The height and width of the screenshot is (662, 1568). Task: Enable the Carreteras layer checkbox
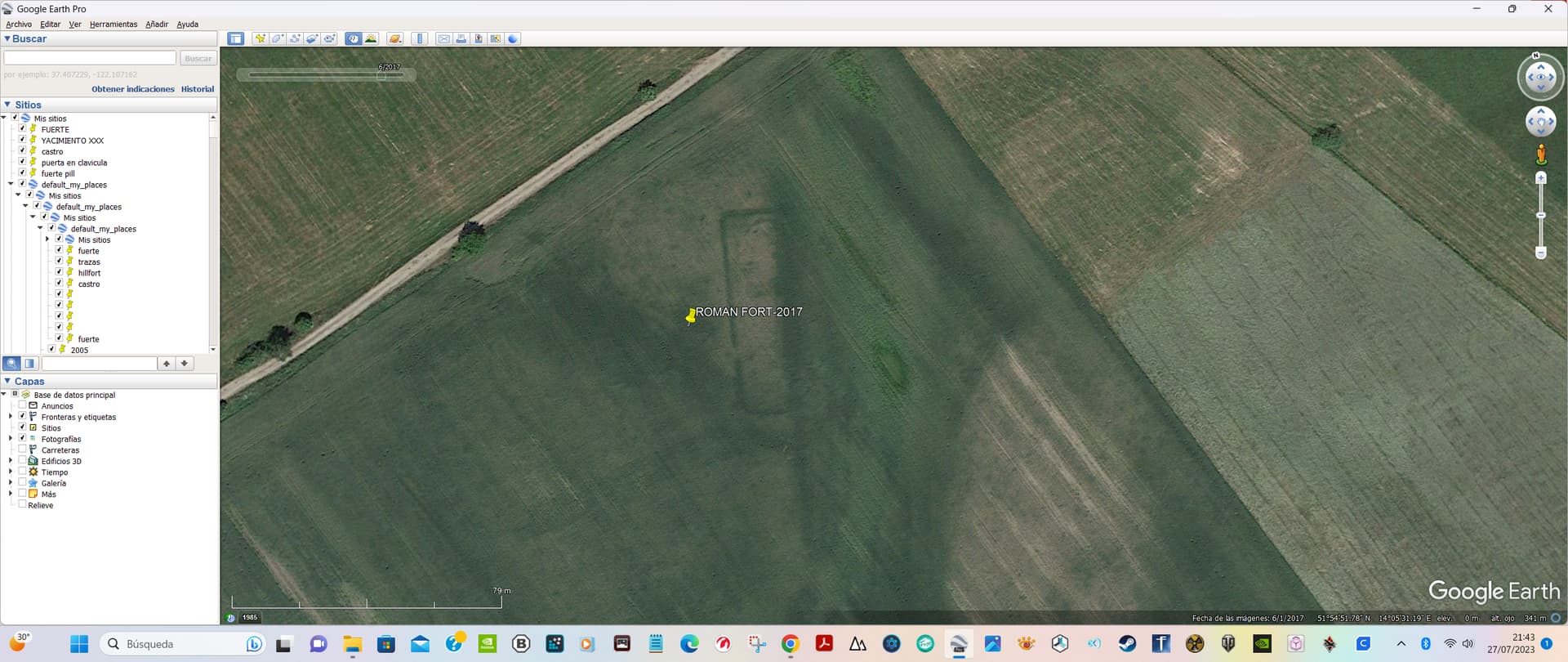(23, 450)
